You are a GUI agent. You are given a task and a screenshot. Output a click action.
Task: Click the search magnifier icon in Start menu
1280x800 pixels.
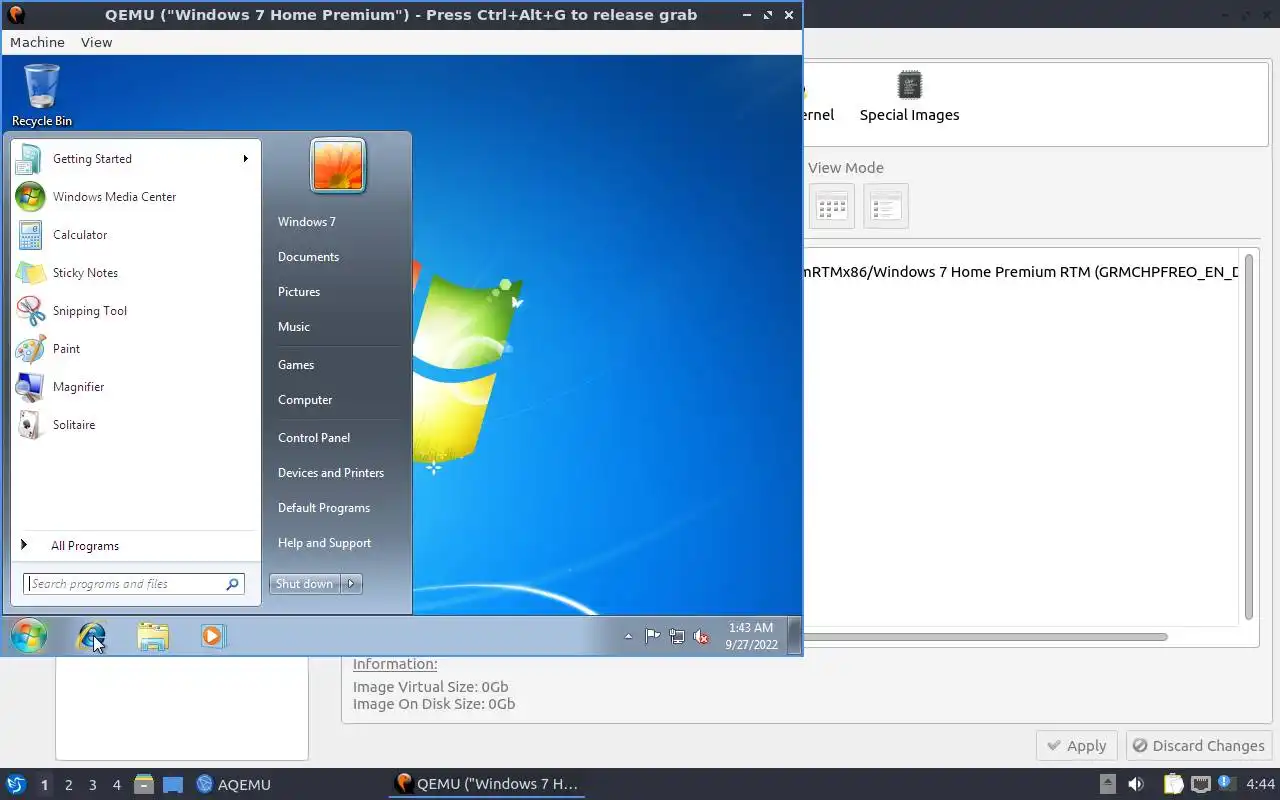click(x=233, y=584)
